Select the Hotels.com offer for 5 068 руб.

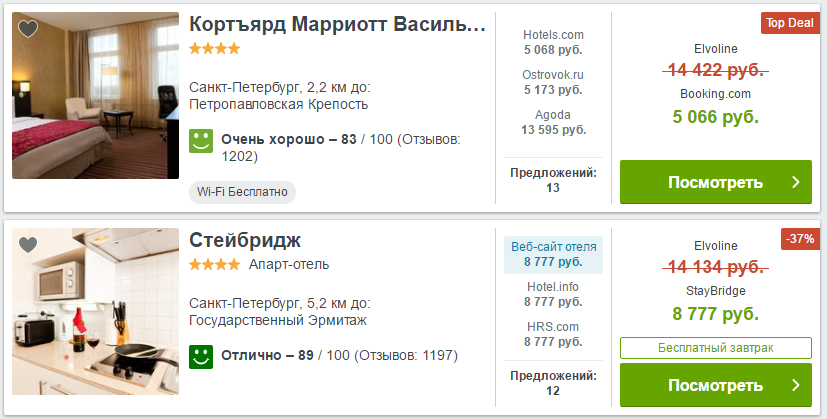tap(553, 42)
